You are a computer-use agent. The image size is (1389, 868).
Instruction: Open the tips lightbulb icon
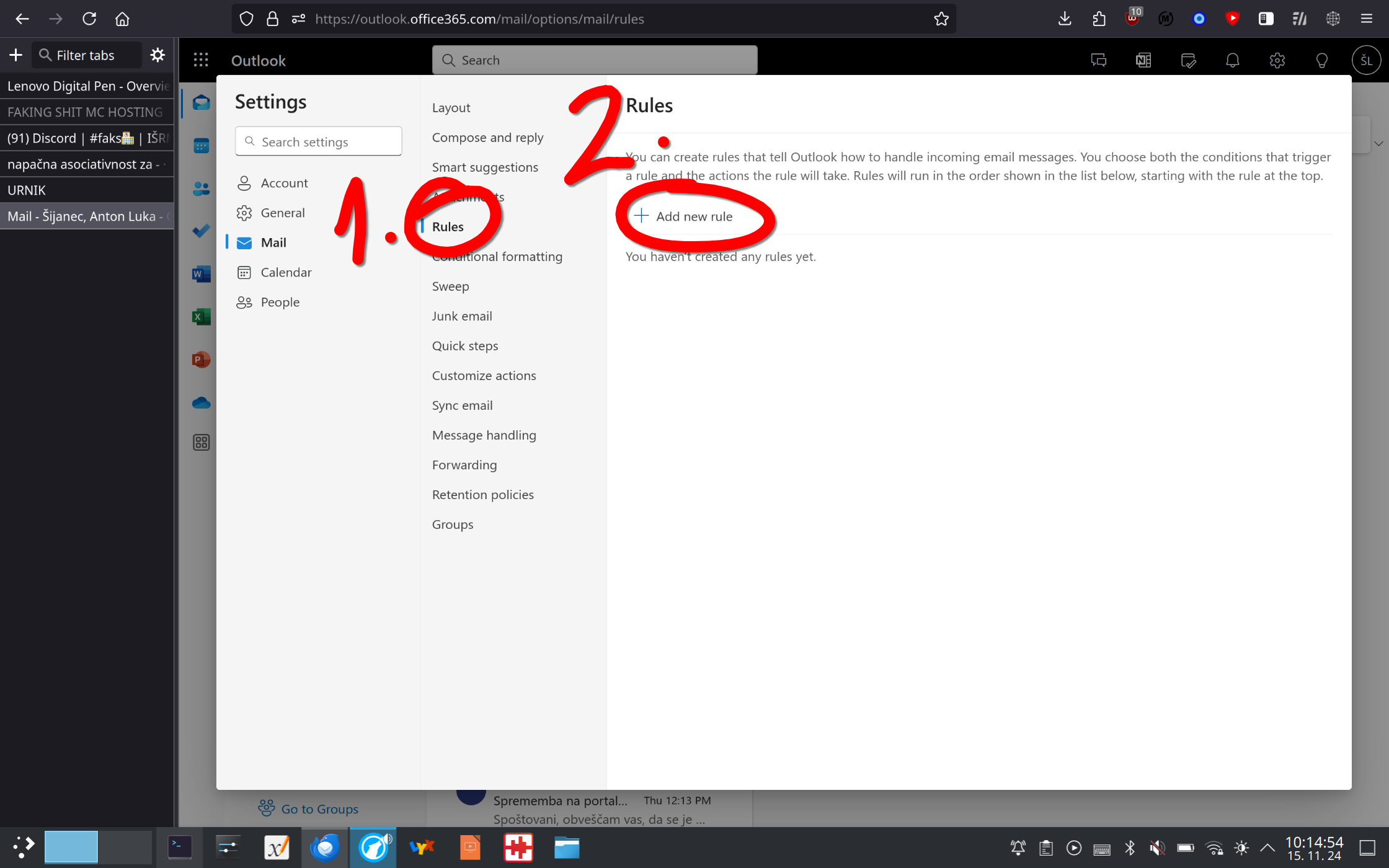pyautogui.click(x=1321, y=60)
